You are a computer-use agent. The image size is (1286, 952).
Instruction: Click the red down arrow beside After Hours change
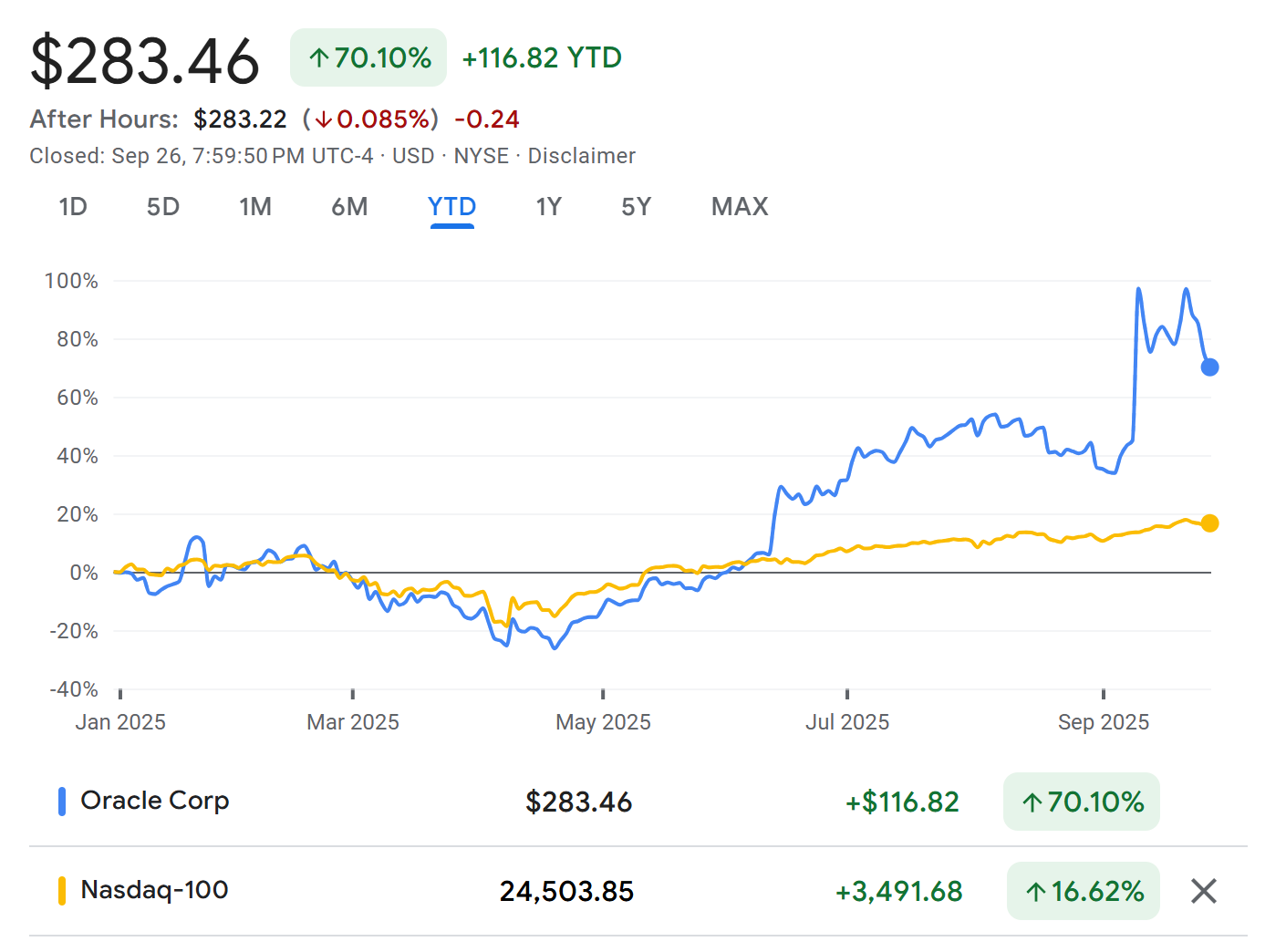(x=324, y=119)
